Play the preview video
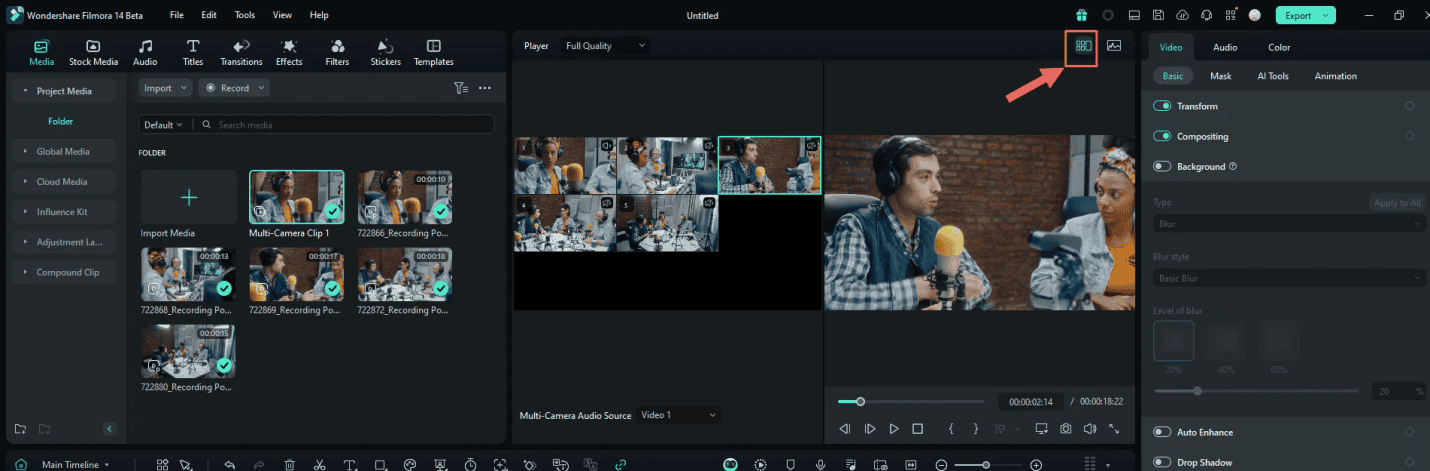 click(x=894, y=429)
